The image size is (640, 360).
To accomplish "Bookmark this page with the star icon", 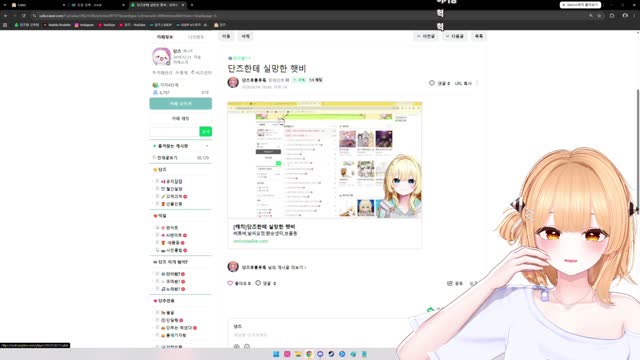I will (599, 16).
